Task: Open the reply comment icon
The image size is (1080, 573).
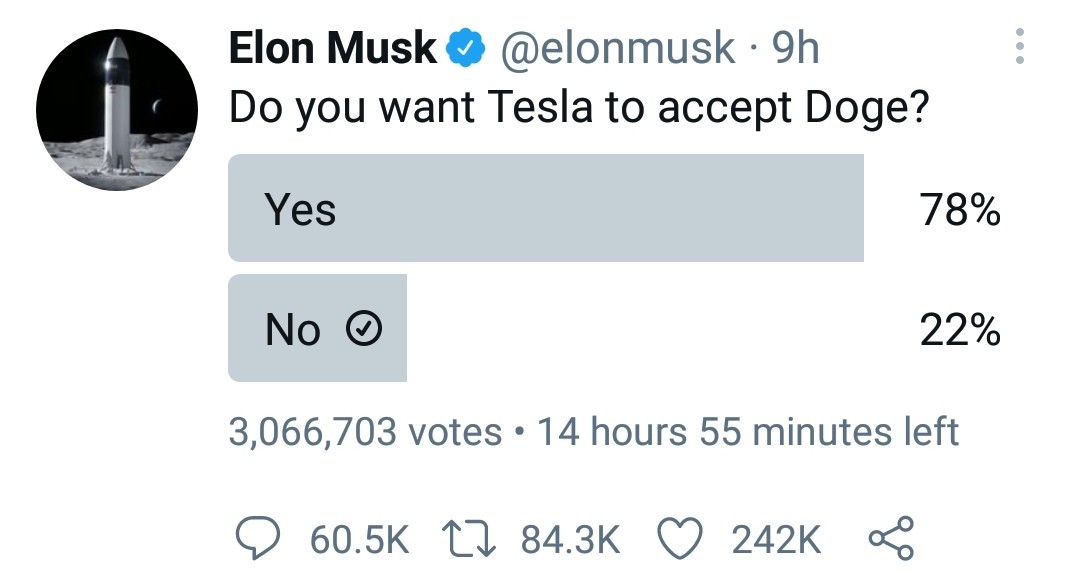Action: 258,538
